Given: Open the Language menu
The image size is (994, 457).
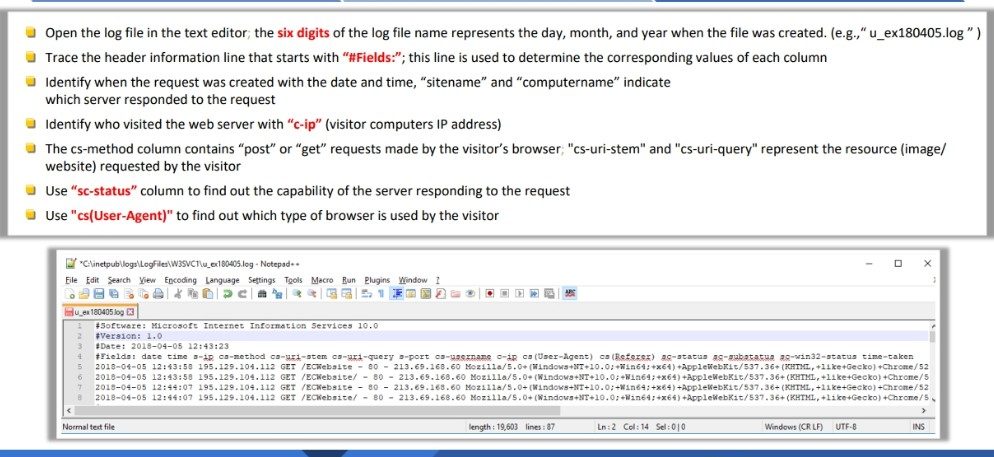Looking at the screenshot, I should click(223, 280).
